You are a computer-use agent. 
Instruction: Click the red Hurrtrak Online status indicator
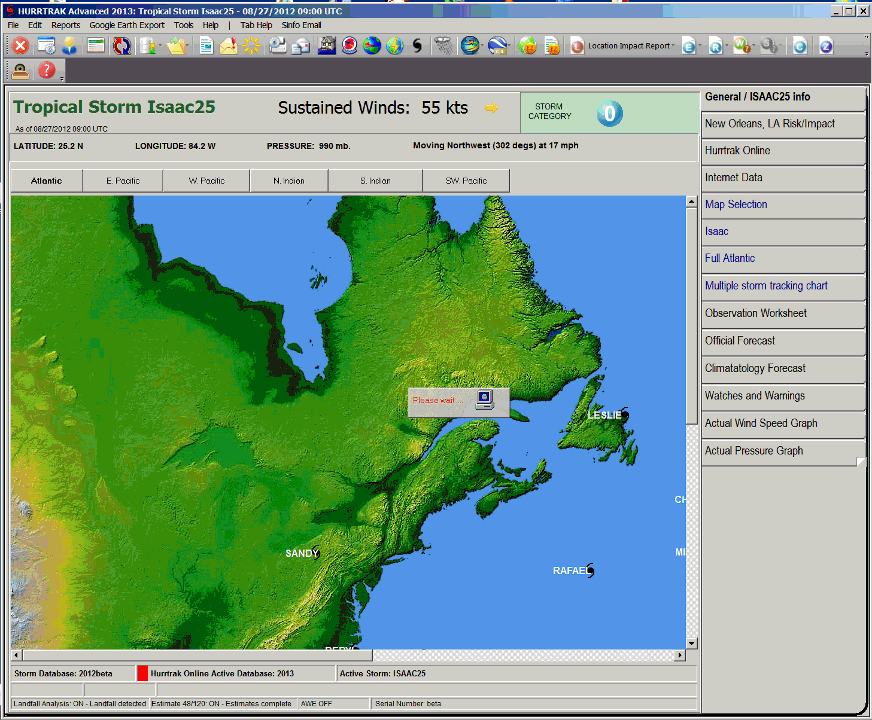coord(142,674)
